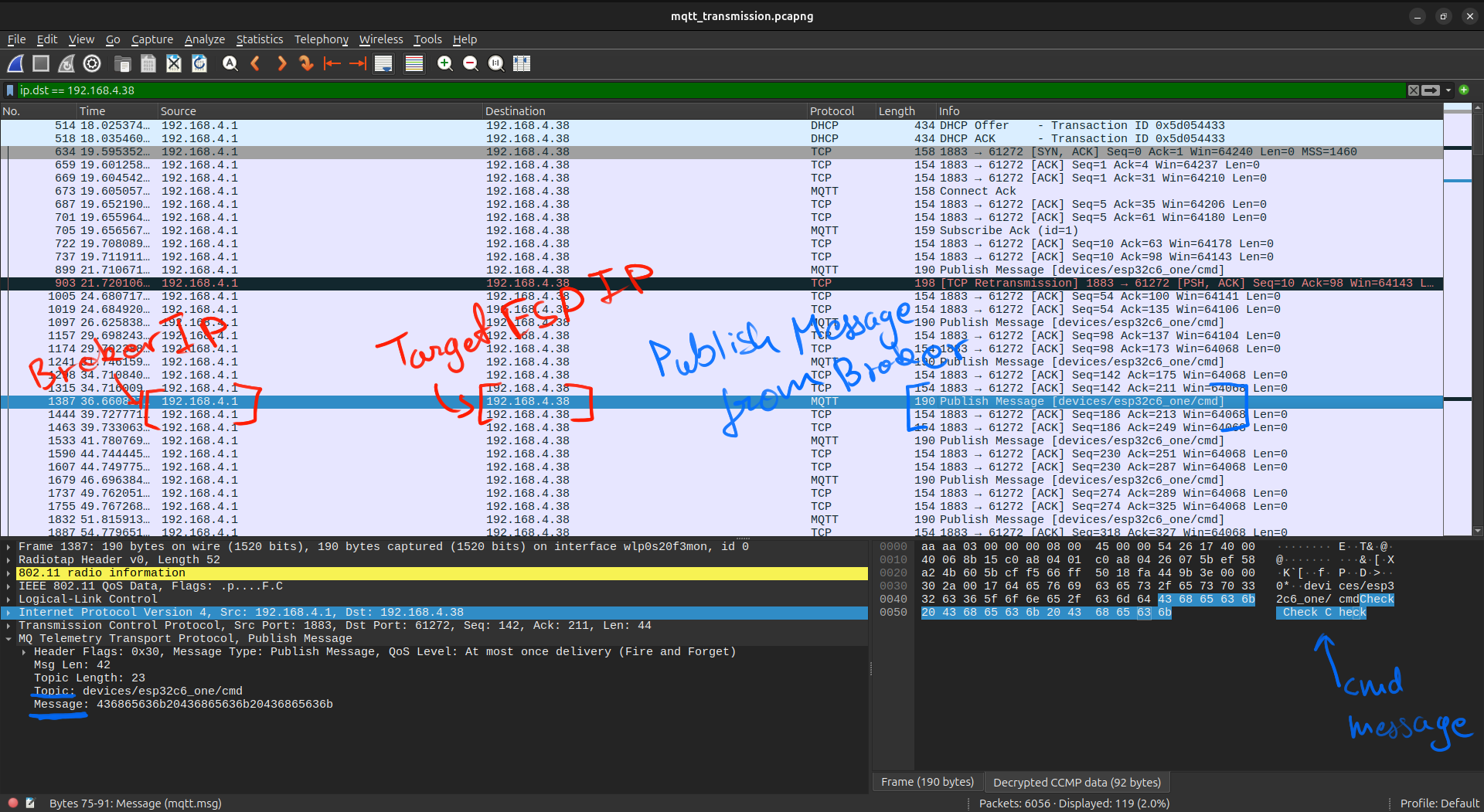This screenshot has width=1484, height=812.
Task: Open the Capture menu
Action: click(x=152, y=39)
